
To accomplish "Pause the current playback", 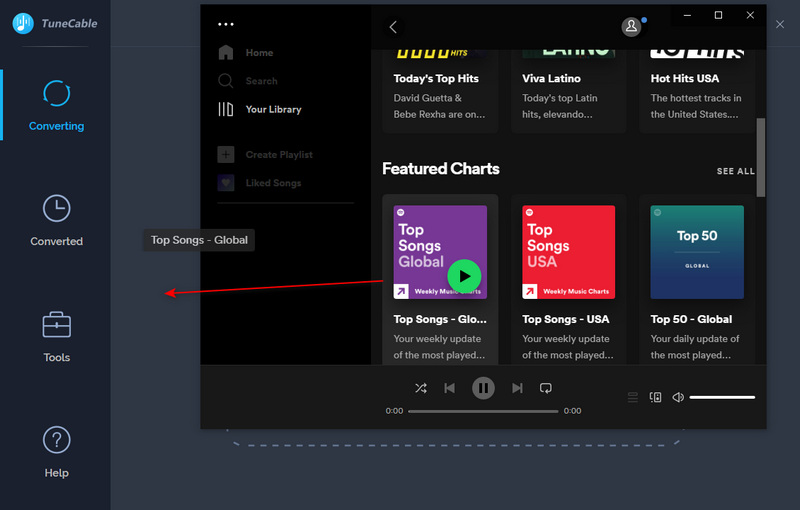I will (483, 388).
